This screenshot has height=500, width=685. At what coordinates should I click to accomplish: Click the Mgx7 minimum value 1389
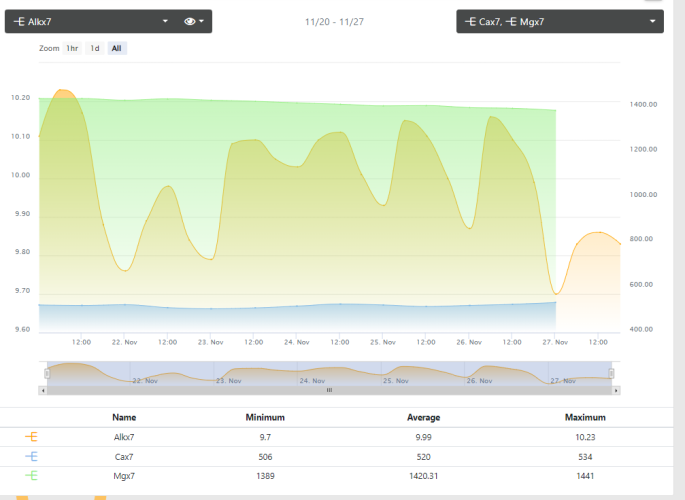265,476
